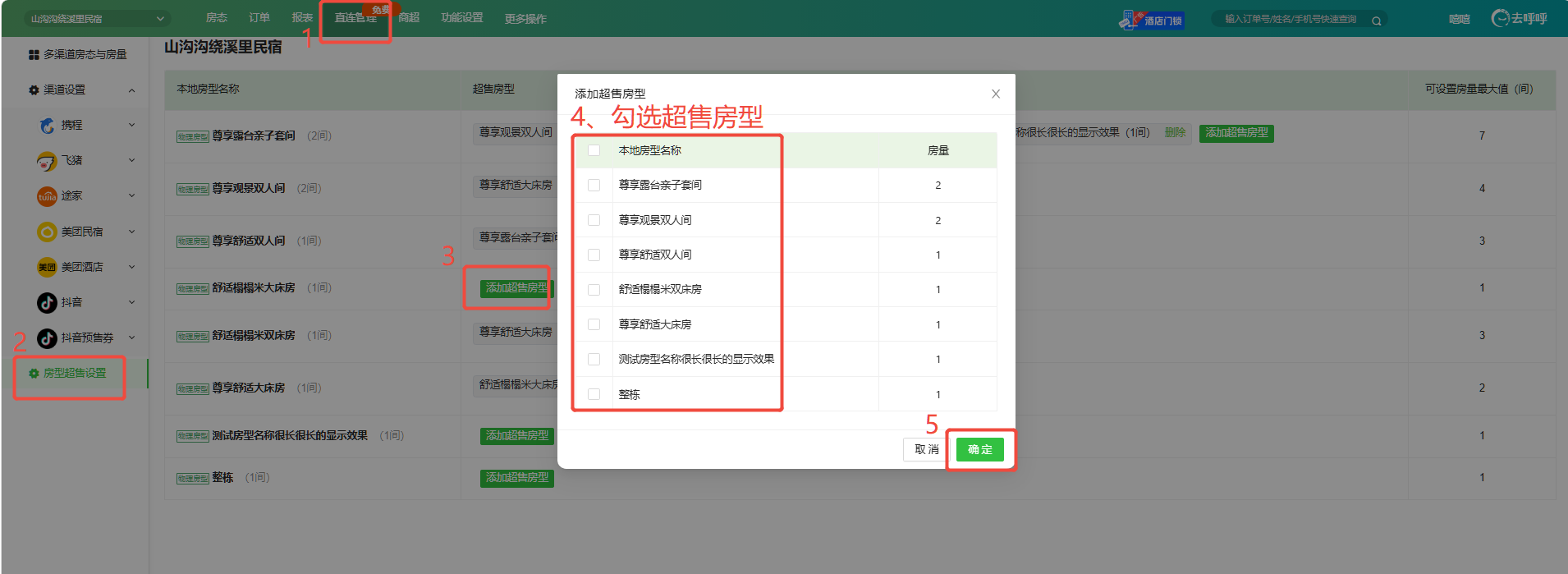The image size is (1568, 574).
Task: Click the 舒适榻榻米双床房 room name in background table
Action: (254, 336)
